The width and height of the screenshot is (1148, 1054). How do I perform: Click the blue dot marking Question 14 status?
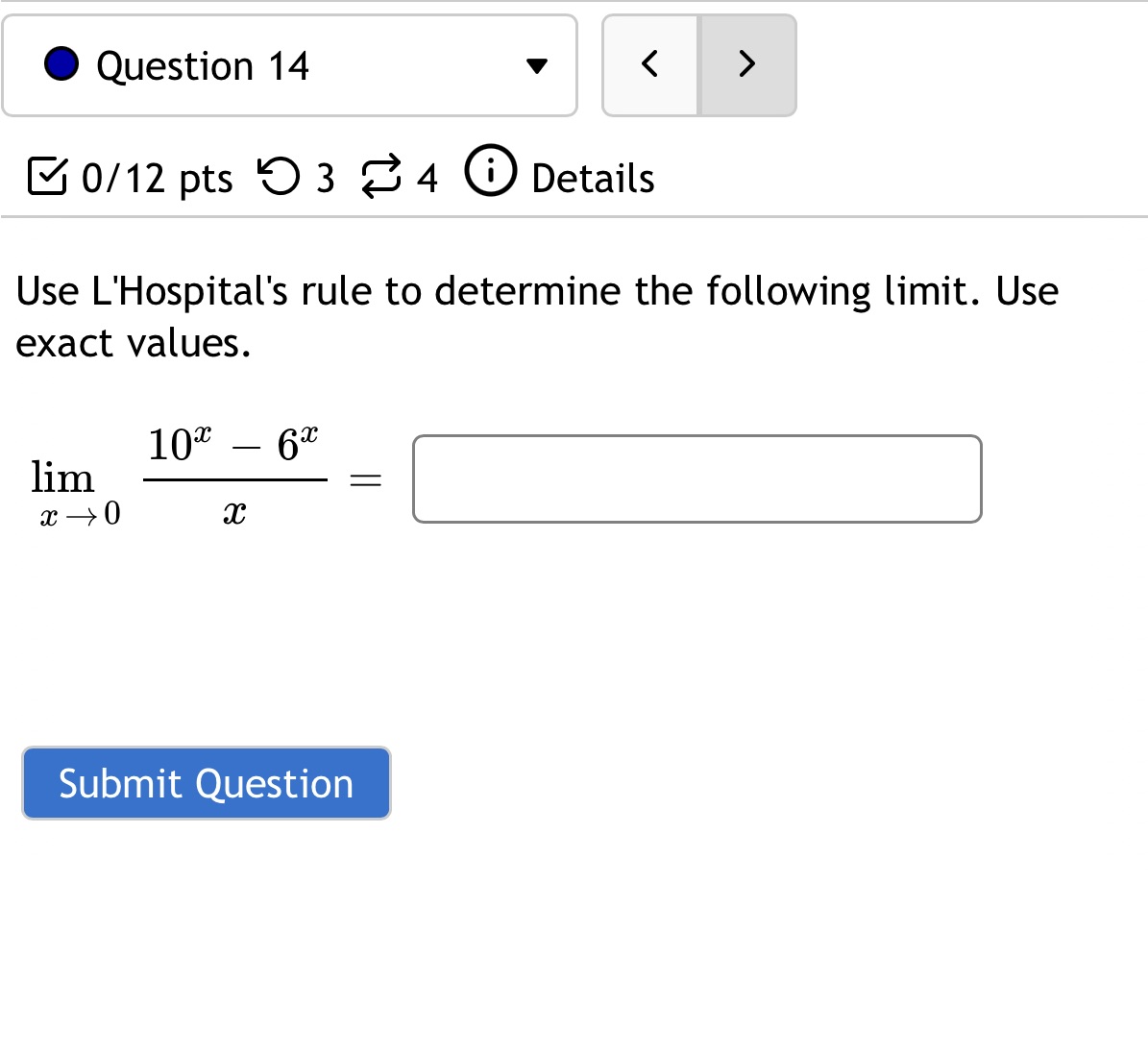[x=61, y=64]
